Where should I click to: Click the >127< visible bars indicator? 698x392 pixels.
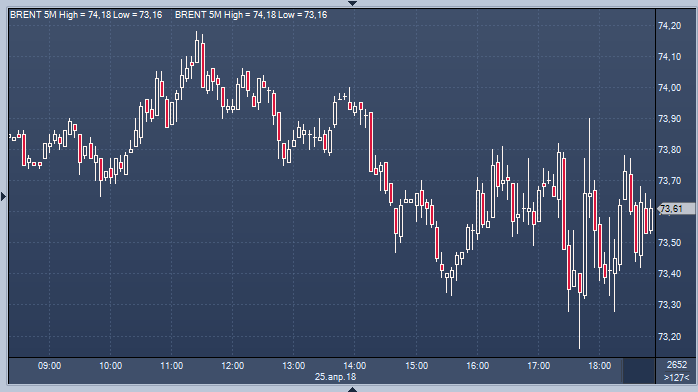tap(677, 377)
